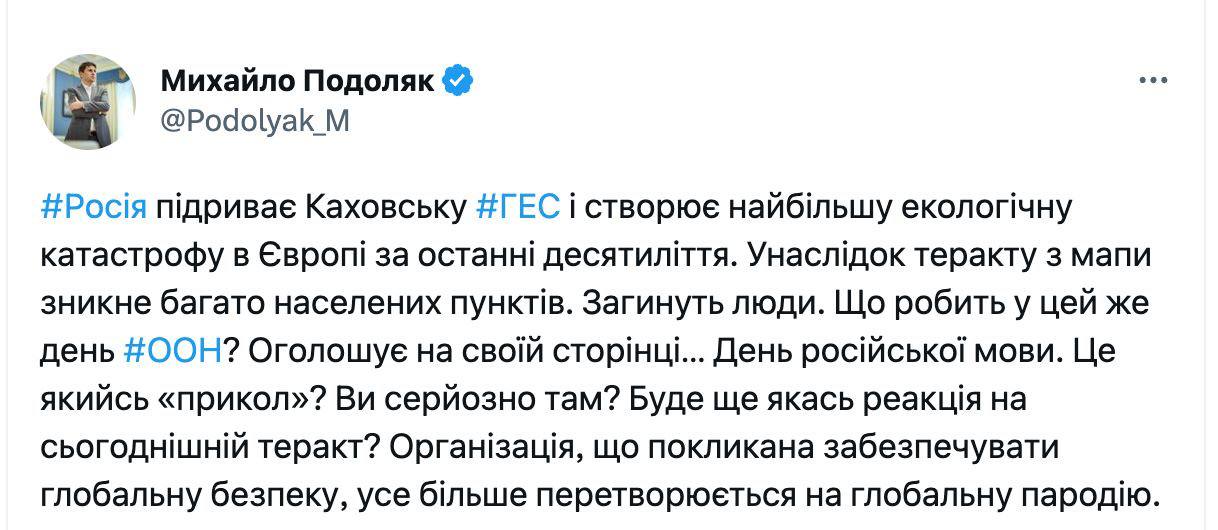Image resolution: width=1218 pixels, height=530 pixels.
Task: Click the display name Михайло Подоляк
Action: pos(298,81)
